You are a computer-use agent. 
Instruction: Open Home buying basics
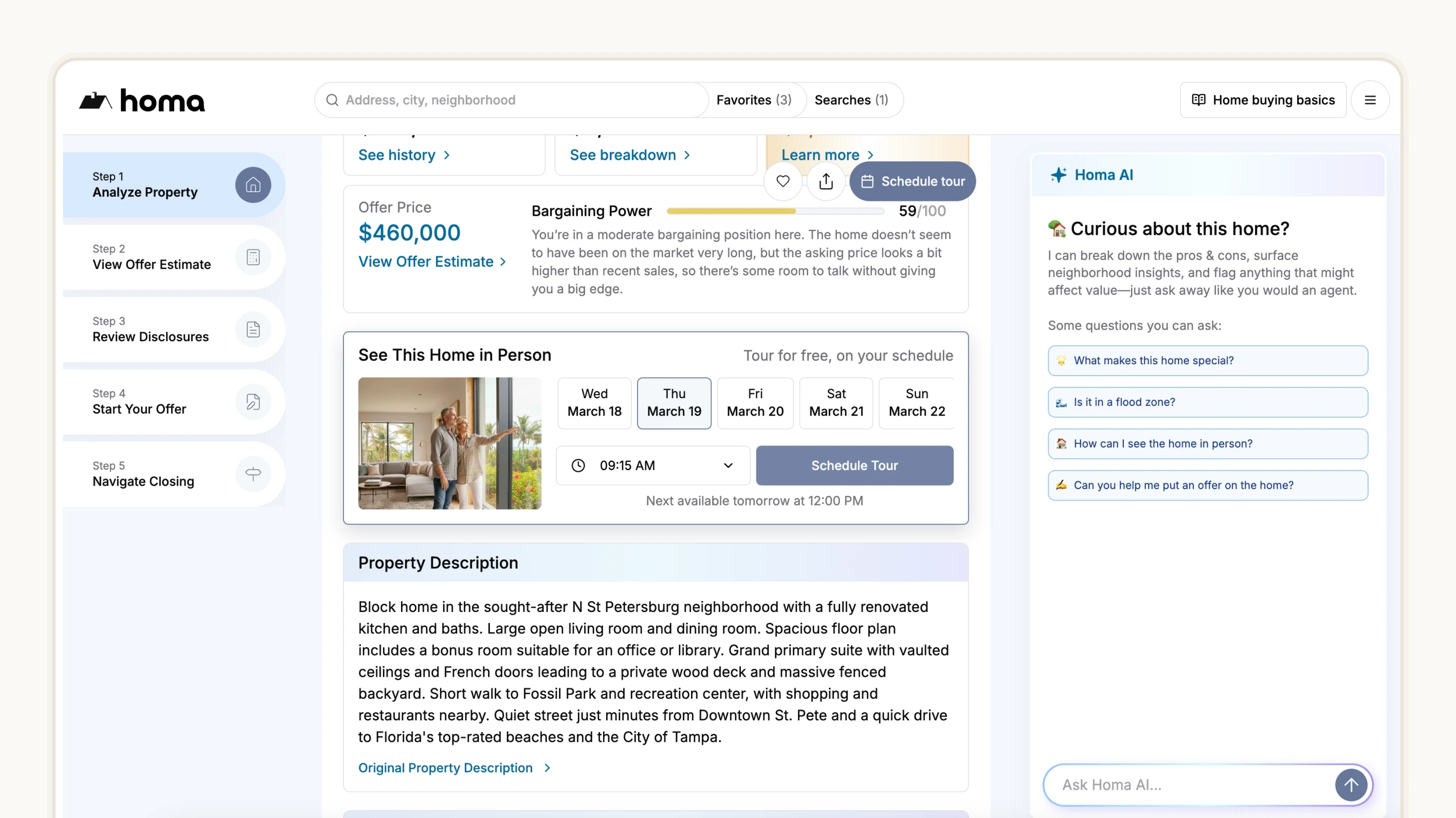[x=1263, y=100]
